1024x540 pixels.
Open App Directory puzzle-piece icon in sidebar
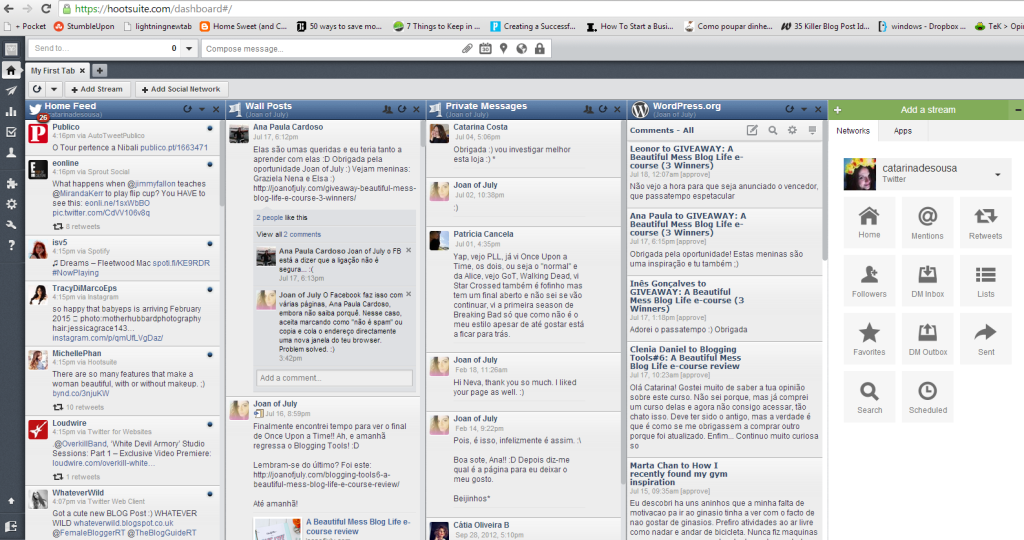pyautogui.click(x=11, y=183)
